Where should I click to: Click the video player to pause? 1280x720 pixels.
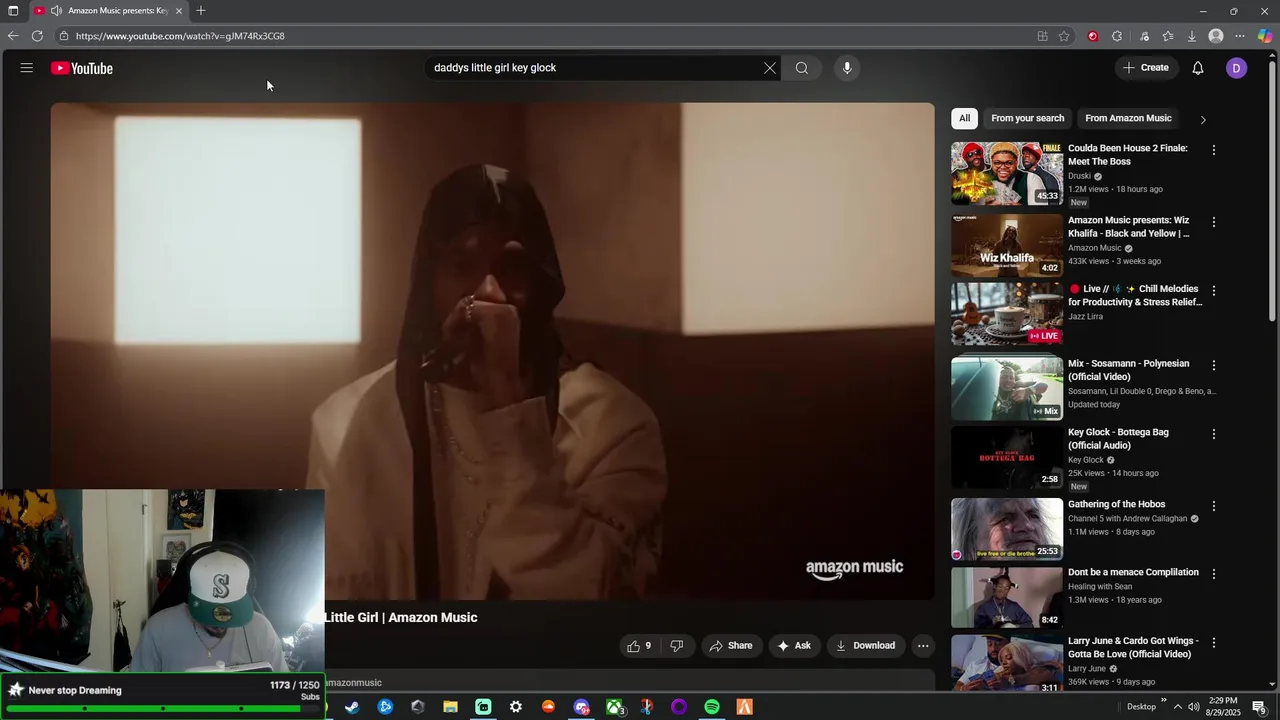click(492, 350)
